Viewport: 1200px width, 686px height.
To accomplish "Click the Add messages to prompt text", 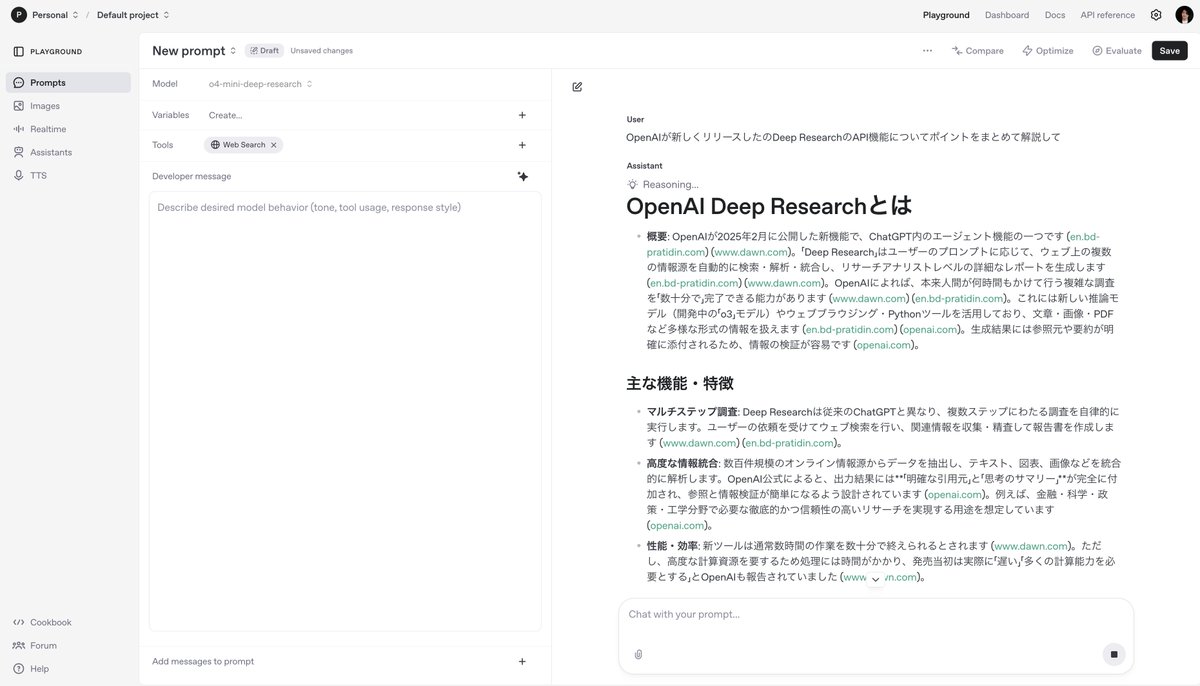I will point(203,661).
